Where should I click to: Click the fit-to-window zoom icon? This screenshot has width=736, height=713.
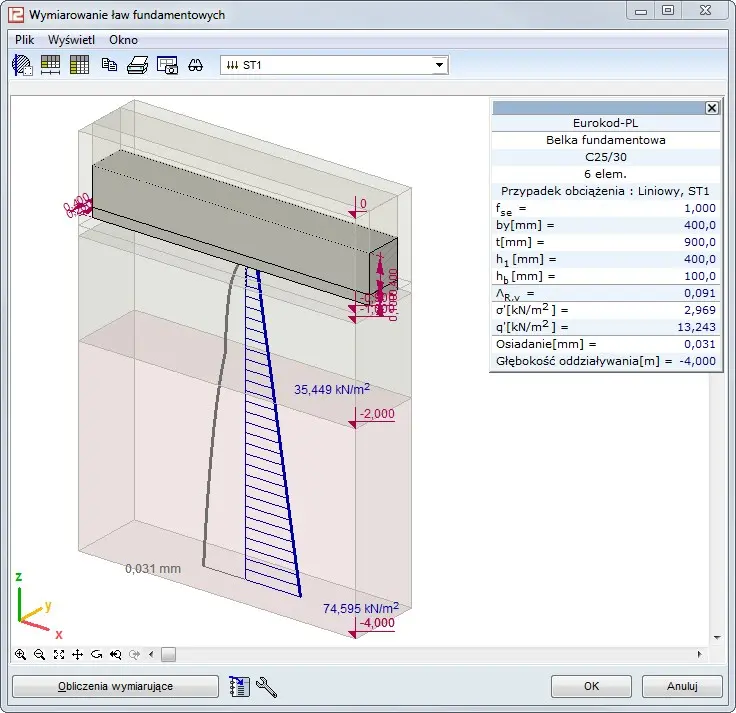coord(59,654)
